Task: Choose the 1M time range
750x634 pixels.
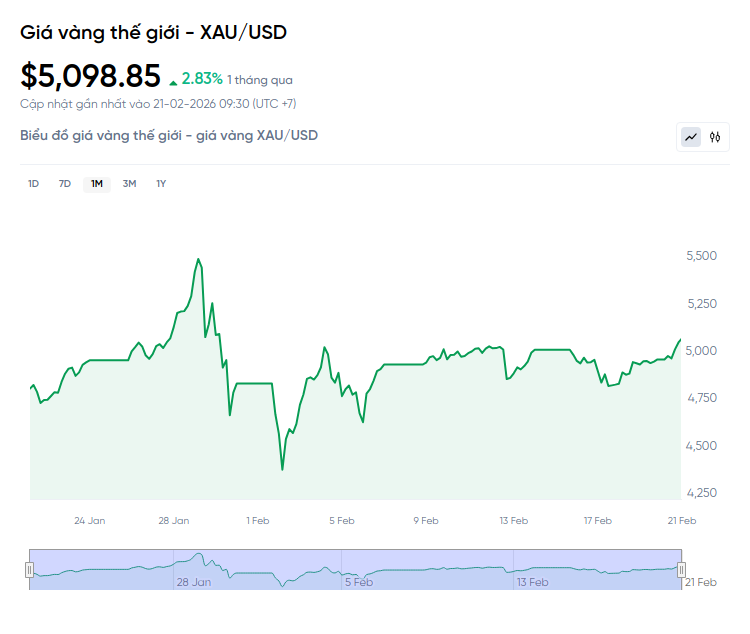Action: tap(97, 183)
